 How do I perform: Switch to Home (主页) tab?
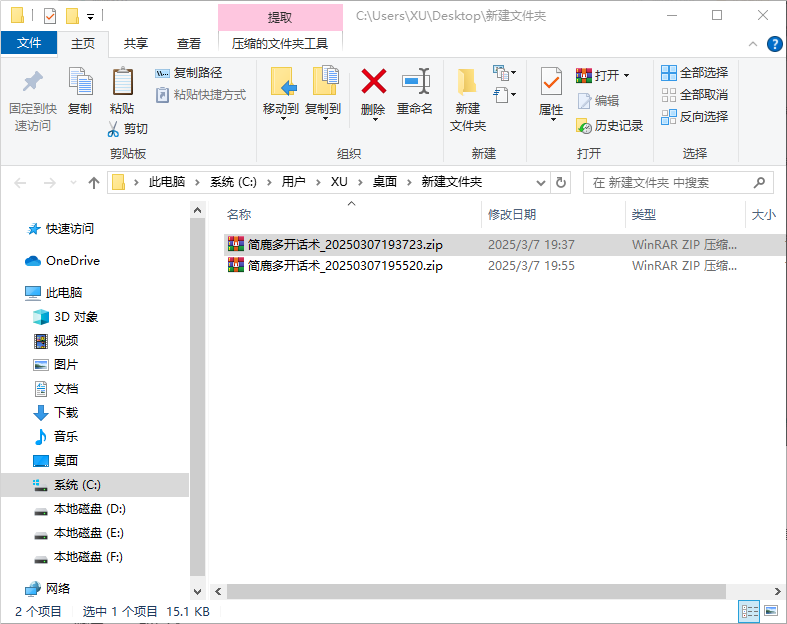83,44
